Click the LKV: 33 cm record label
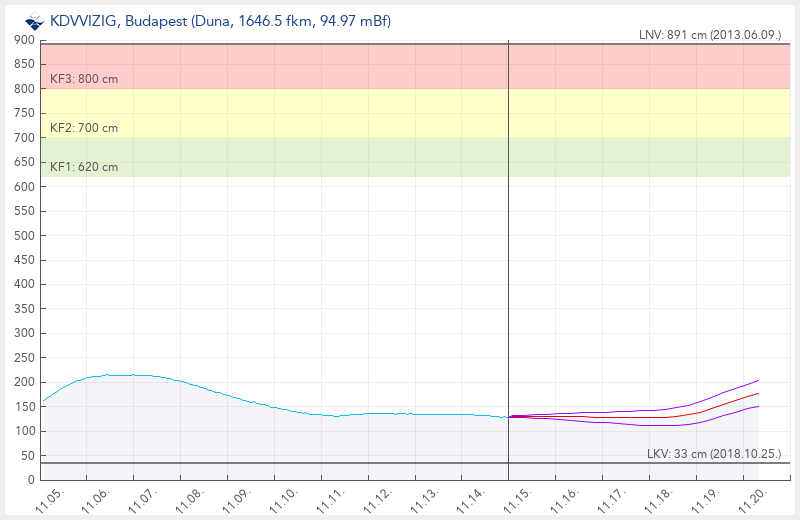800x520 pixels. tap(713, 454)
